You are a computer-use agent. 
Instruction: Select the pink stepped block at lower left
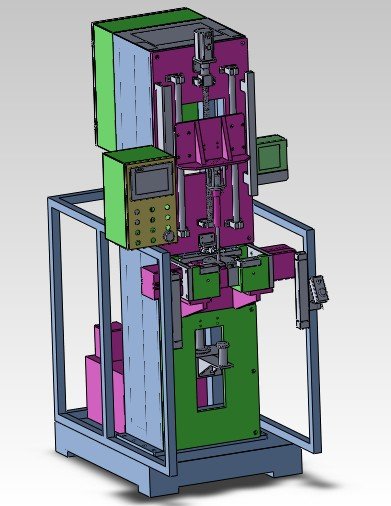pyautogui.click(x=105, y=378)
